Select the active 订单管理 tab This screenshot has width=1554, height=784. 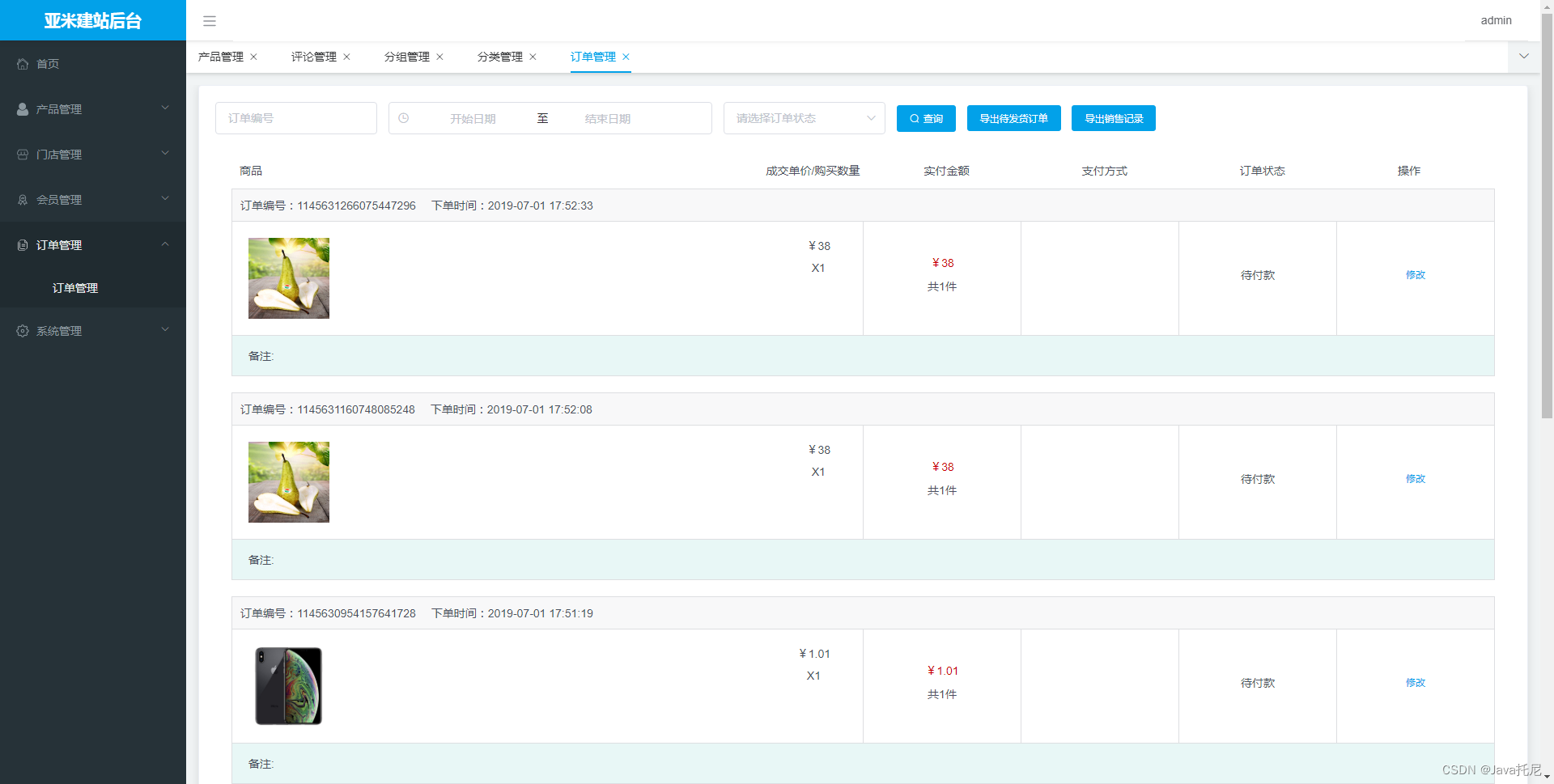tap(593, 57)
